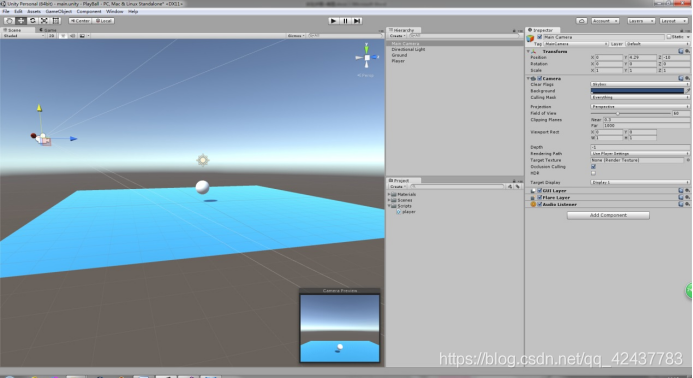
Task: Open the Rendering Path dropdown
Action: 640,153
